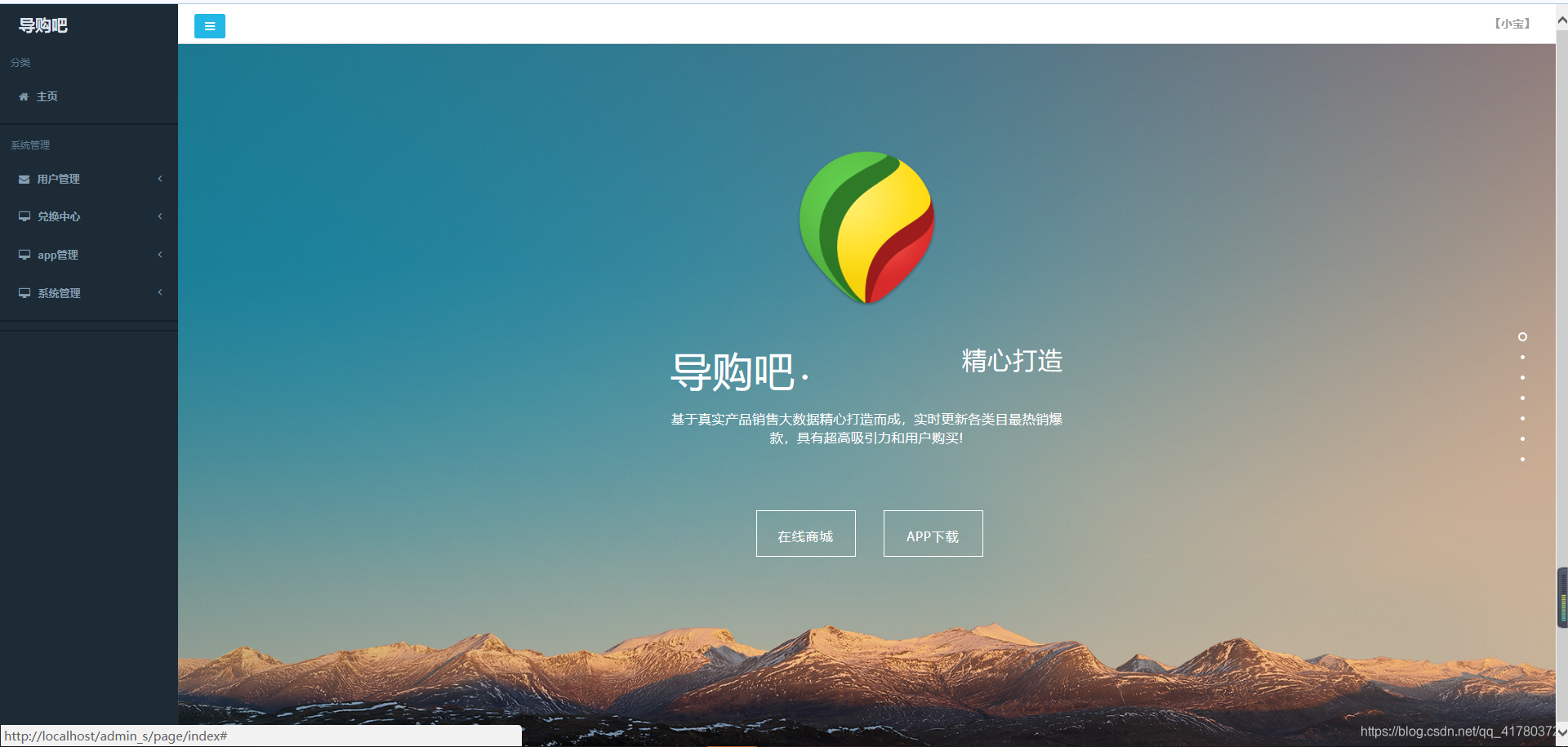This screenshot has height=747, width=1568.
Task: Click the monitor icon beside the 系统管理 menu item
Action: 24,293
